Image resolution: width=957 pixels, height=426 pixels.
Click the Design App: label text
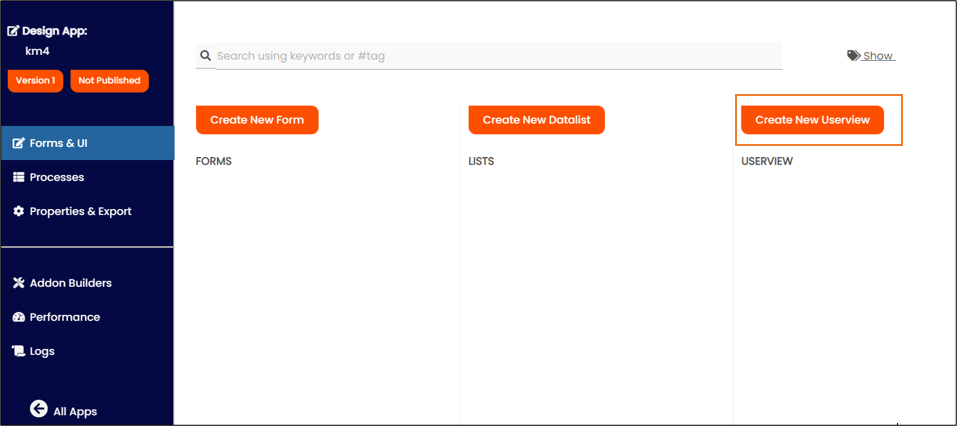click(x=55, y=31)
